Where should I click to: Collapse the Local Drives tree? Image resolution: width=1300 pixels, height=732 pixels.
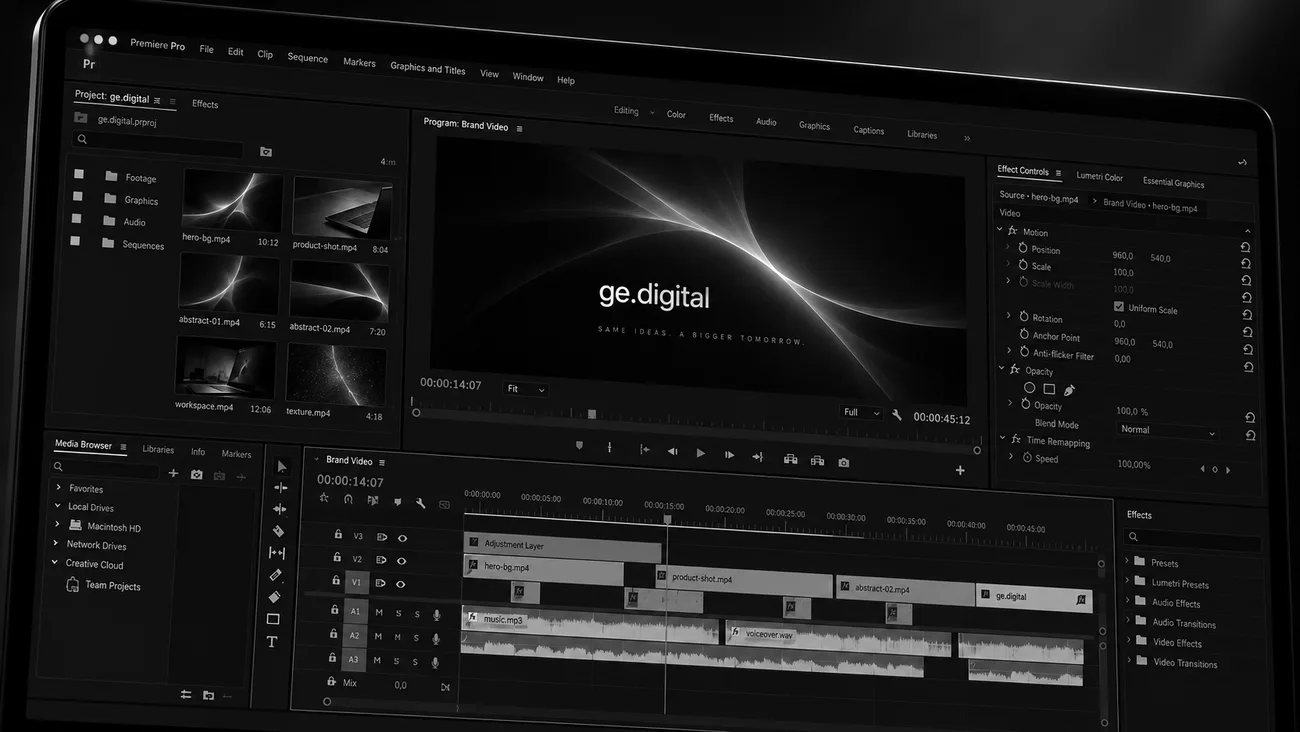click(57, 506)
